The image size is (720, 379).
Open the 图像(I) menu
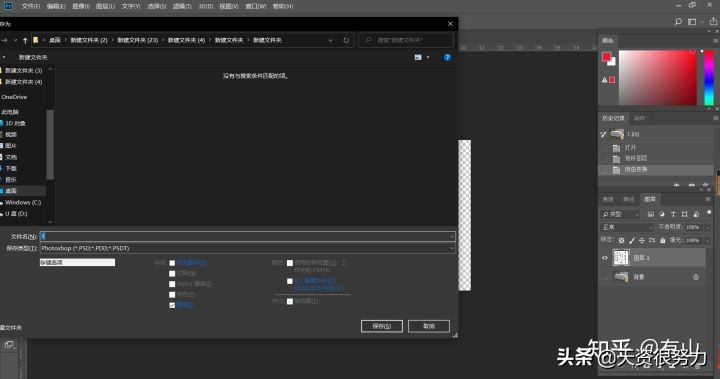(81, 6)
